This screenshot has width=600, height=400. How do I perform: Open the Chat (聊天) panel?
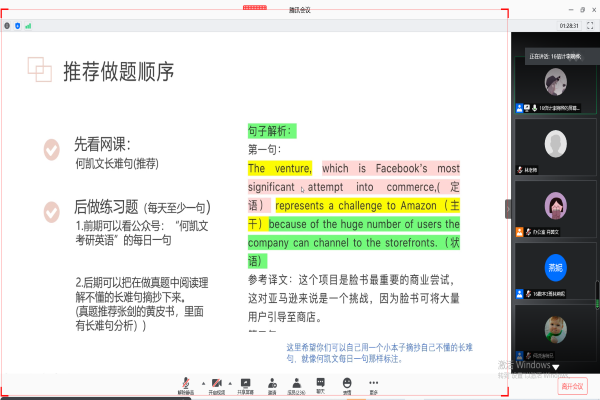click(x=321, y=382)
